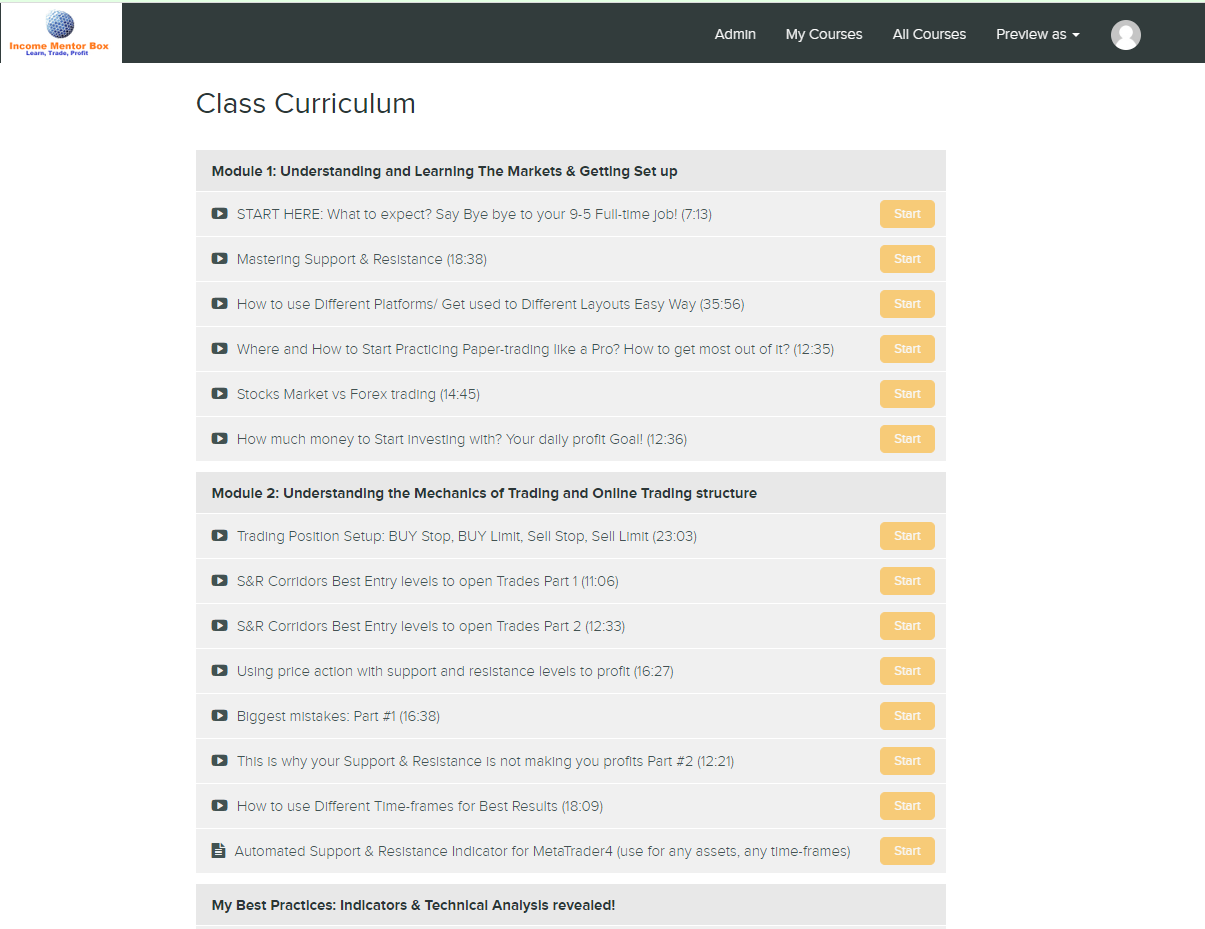The height and width of the screenshot is (929, 1205).
Task: Click video icon beside S&R Corridors Part 2
Action: pyautogui.click(x=220, y=626)
